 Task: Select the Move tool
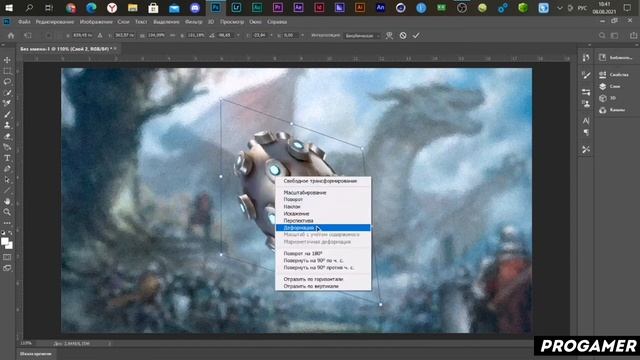pyautogui.click(x=7, y=60)
